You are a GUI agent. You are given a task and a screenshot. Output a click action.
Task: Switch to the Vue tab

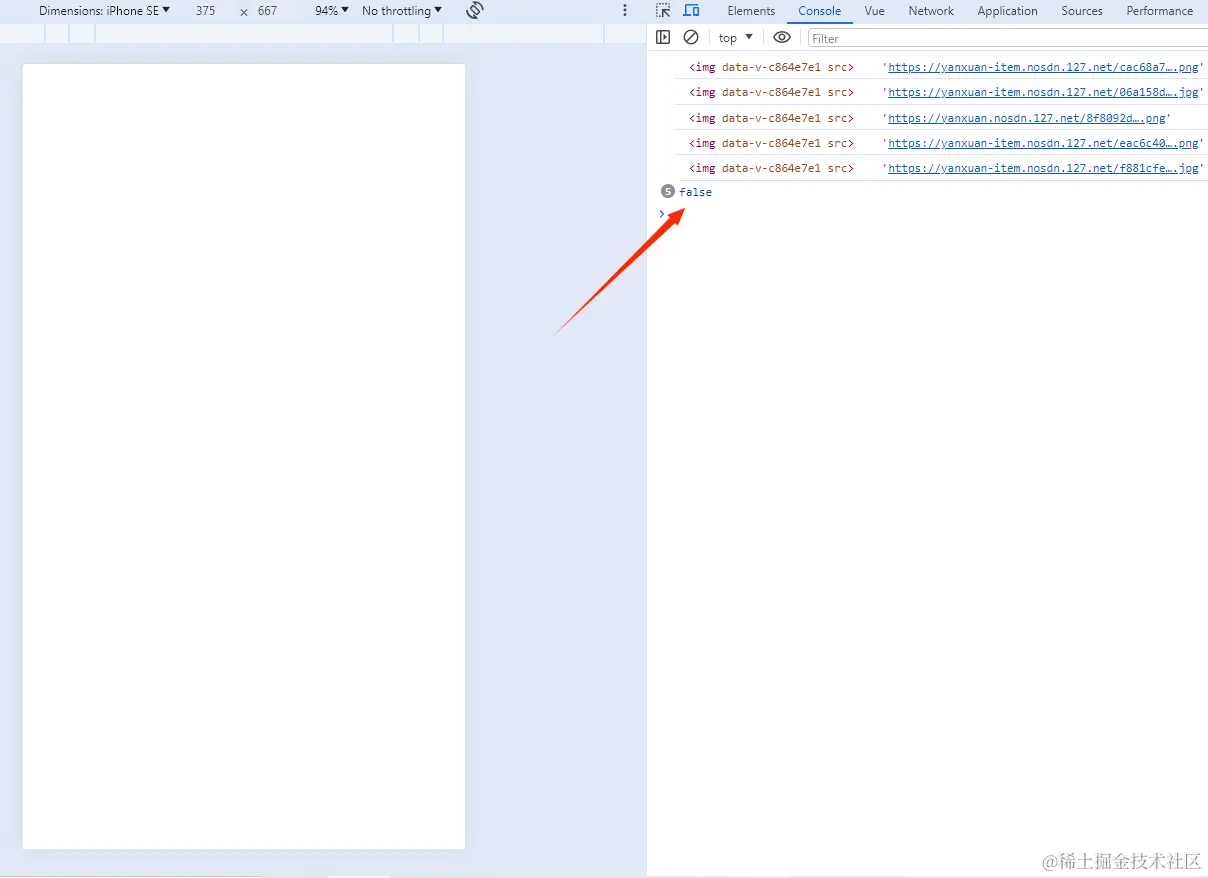tap(874, 10)
